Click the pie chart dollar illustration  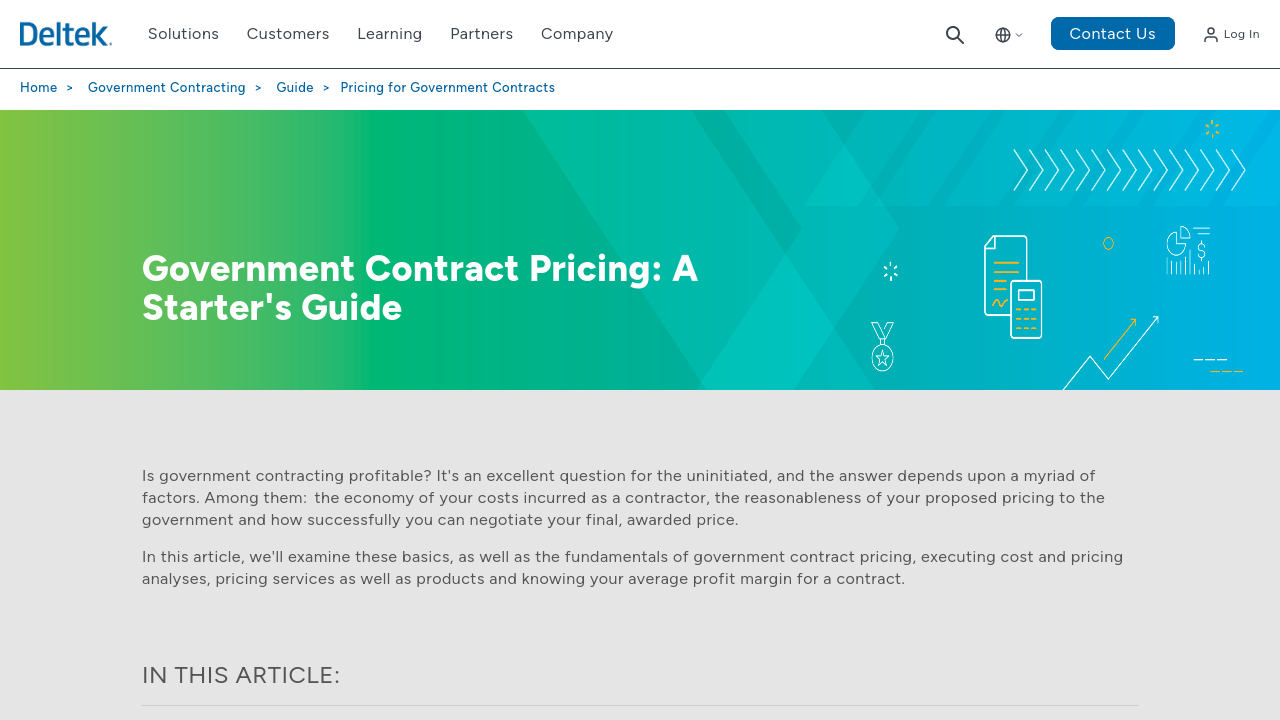pyautogui.click(x=1188, y=250)
